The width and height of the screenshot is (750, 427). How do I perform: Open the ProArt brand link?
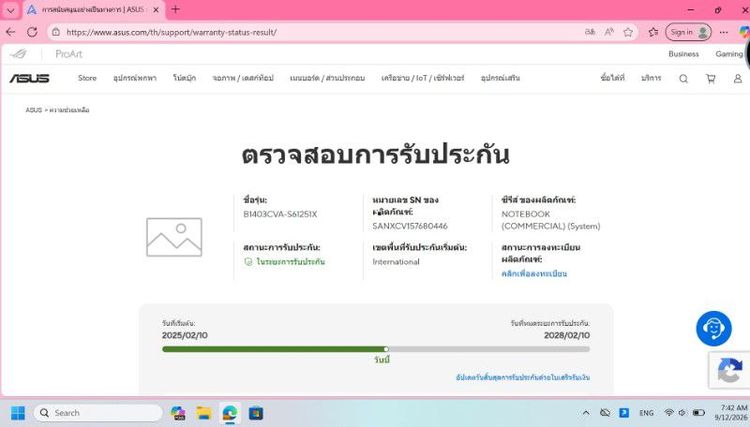[69, 54]
